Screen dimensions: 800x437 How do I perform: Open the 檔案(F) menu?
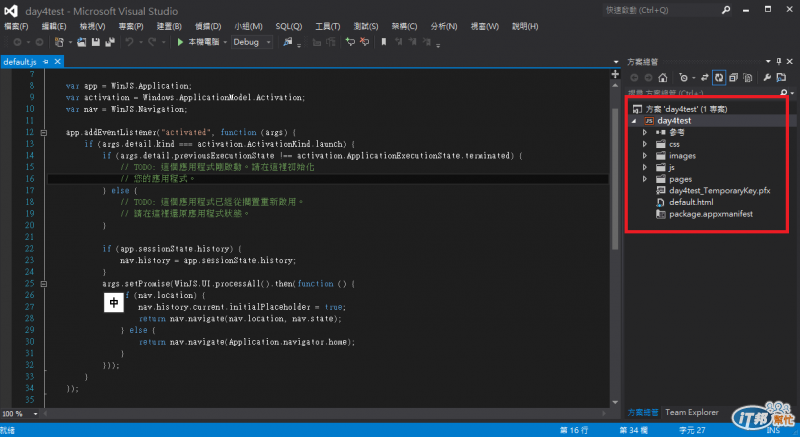pyautogui.click(x=16, y=27)
